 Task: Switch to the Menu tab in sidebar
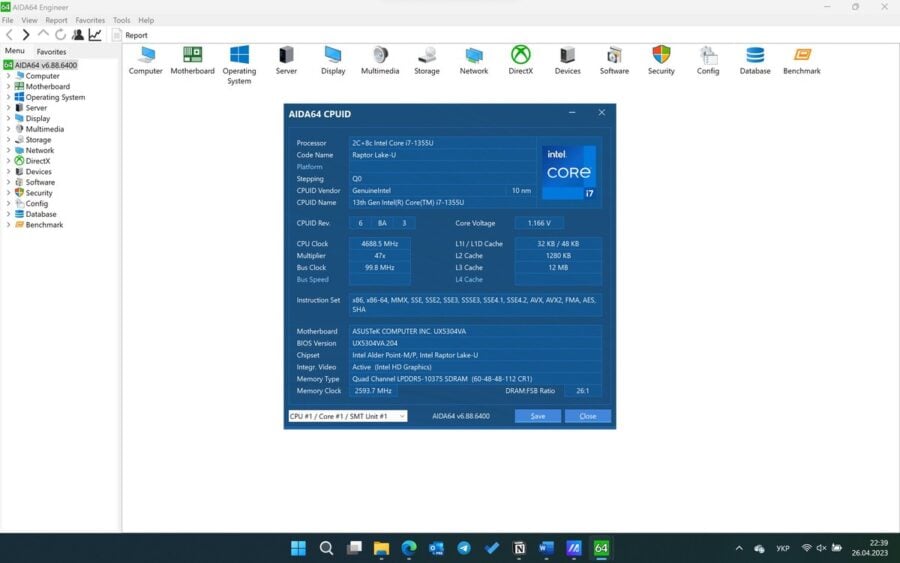tap(15, 51)
